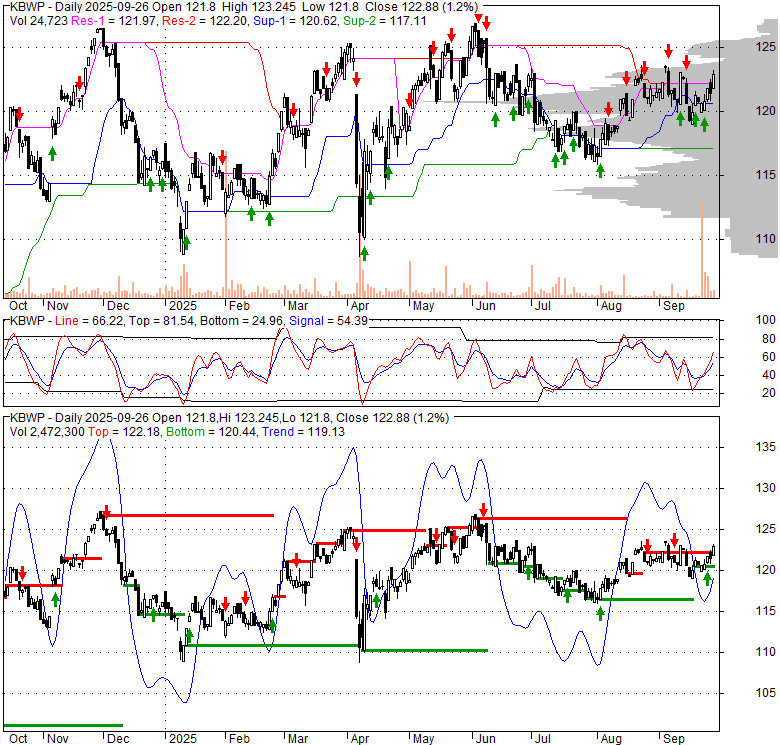
Task: Click the 'Jul' label on the bottom chart axis
Action: point(543,739)
